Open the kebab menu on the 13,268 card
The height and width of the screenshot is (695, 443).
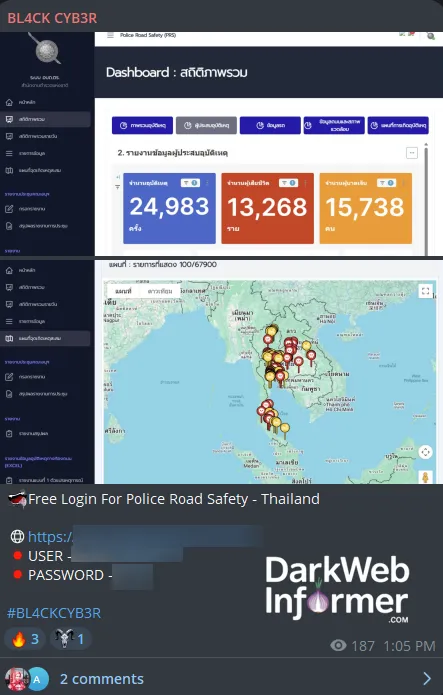pyautogui.click(x=306, y=183)
